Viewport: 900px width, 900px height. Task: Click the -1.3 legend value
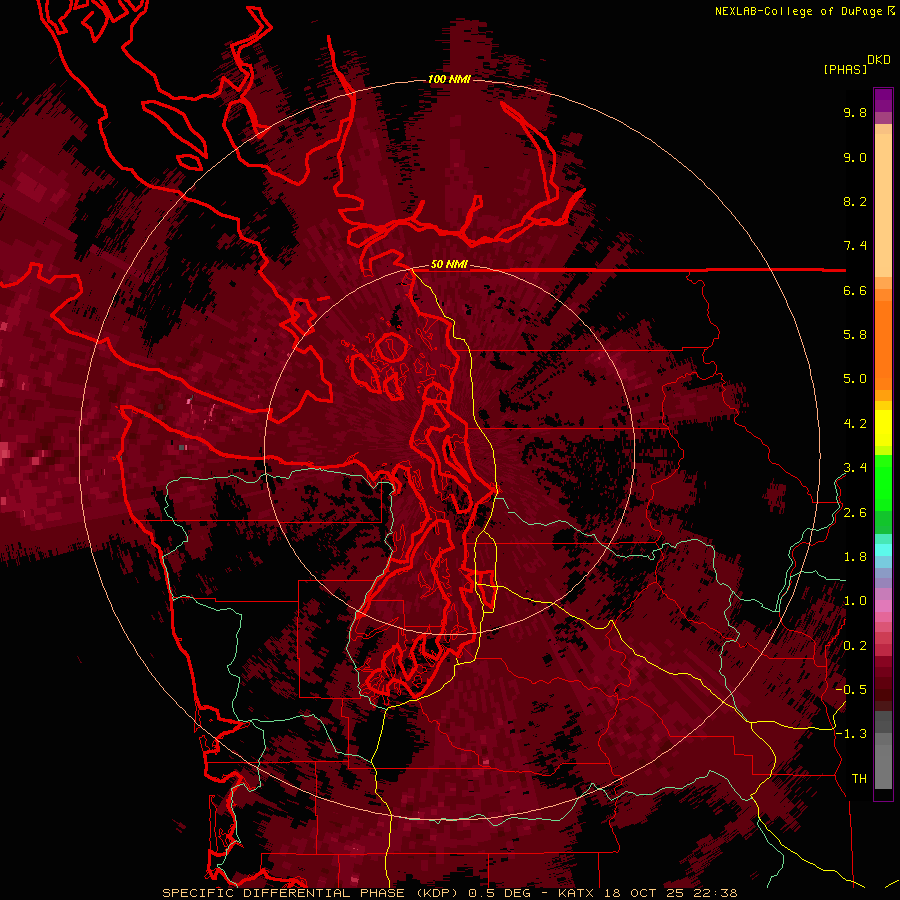pos(851,734)
